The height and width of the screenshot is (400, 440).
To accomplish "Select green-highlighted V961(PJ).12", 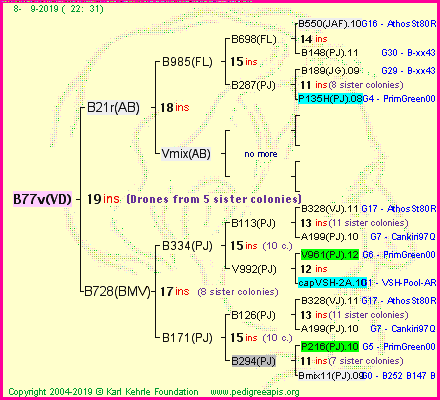I will pos(330,255).
